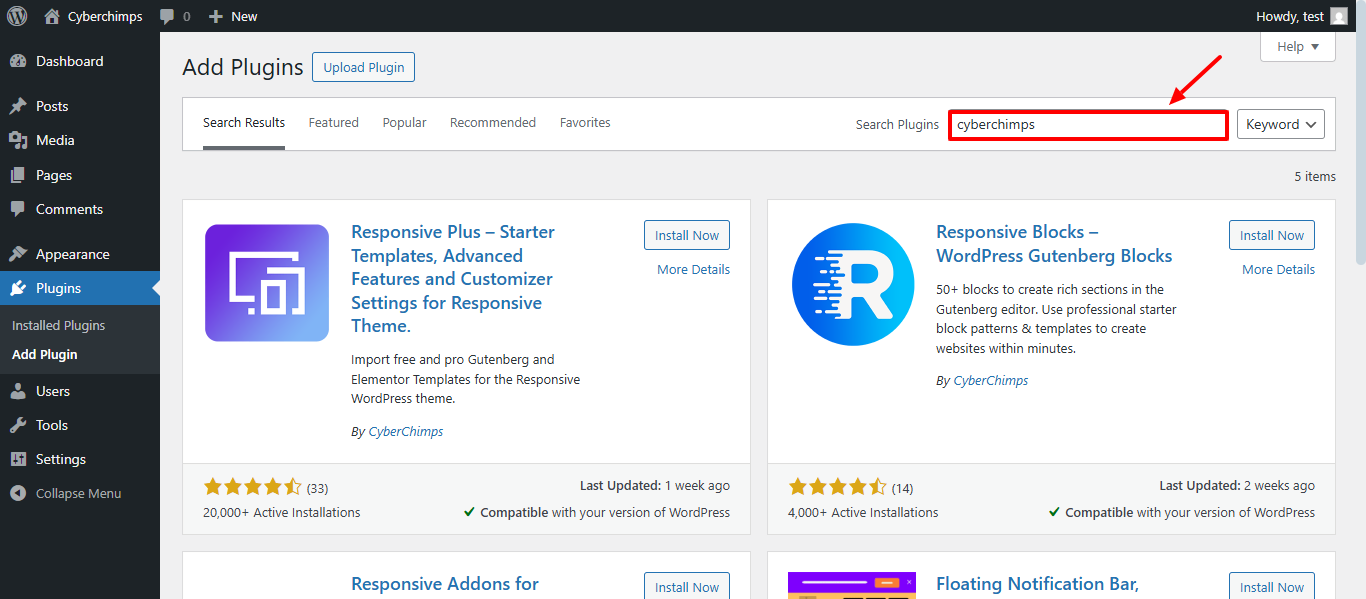Click the "20,000+ Active Installations" text
Screen dimensions: 1366x599
click(282, 512)
